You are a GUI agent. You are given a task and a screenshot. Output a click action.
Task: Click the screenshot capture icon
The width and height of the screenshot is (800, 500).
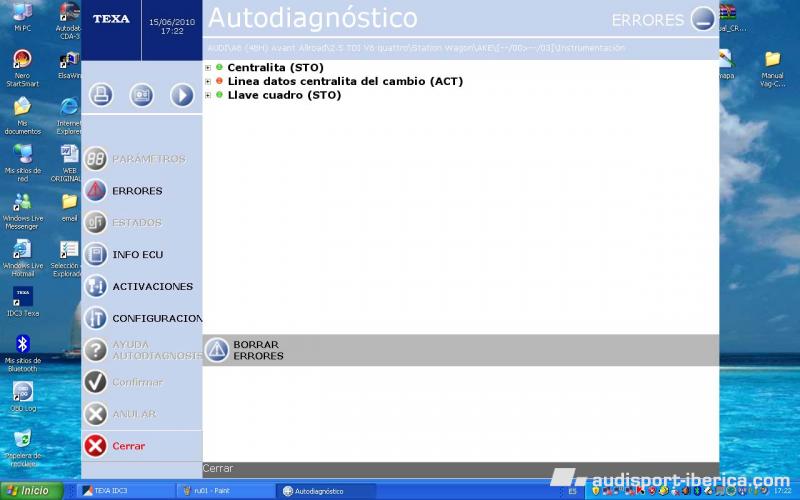click(x=141, y=95)
